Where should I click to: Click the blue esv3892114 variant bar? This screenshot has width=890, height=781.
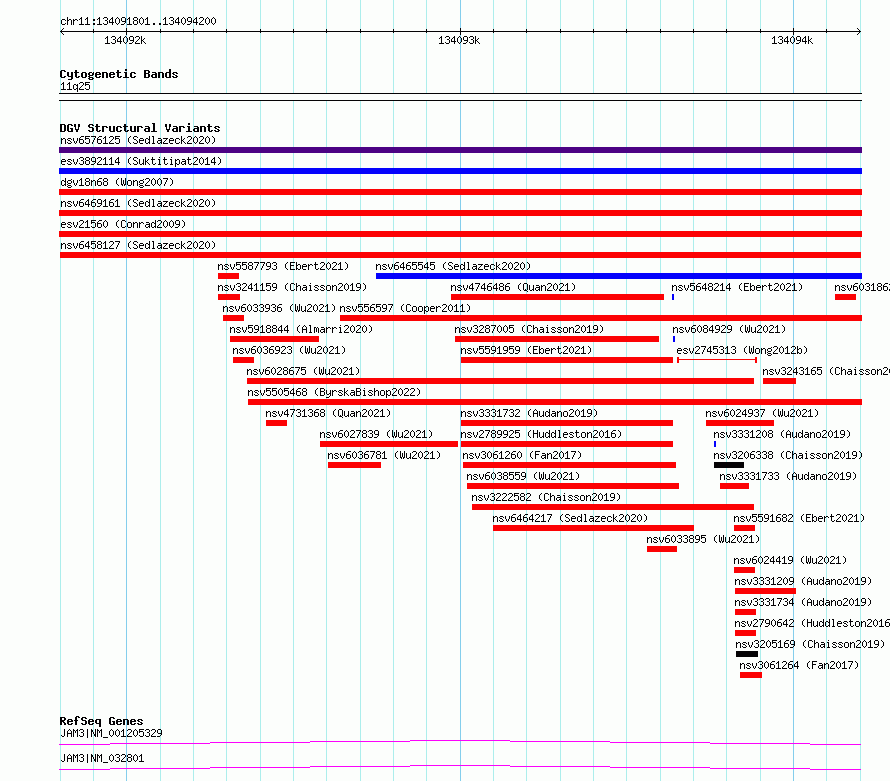(460, 171)
